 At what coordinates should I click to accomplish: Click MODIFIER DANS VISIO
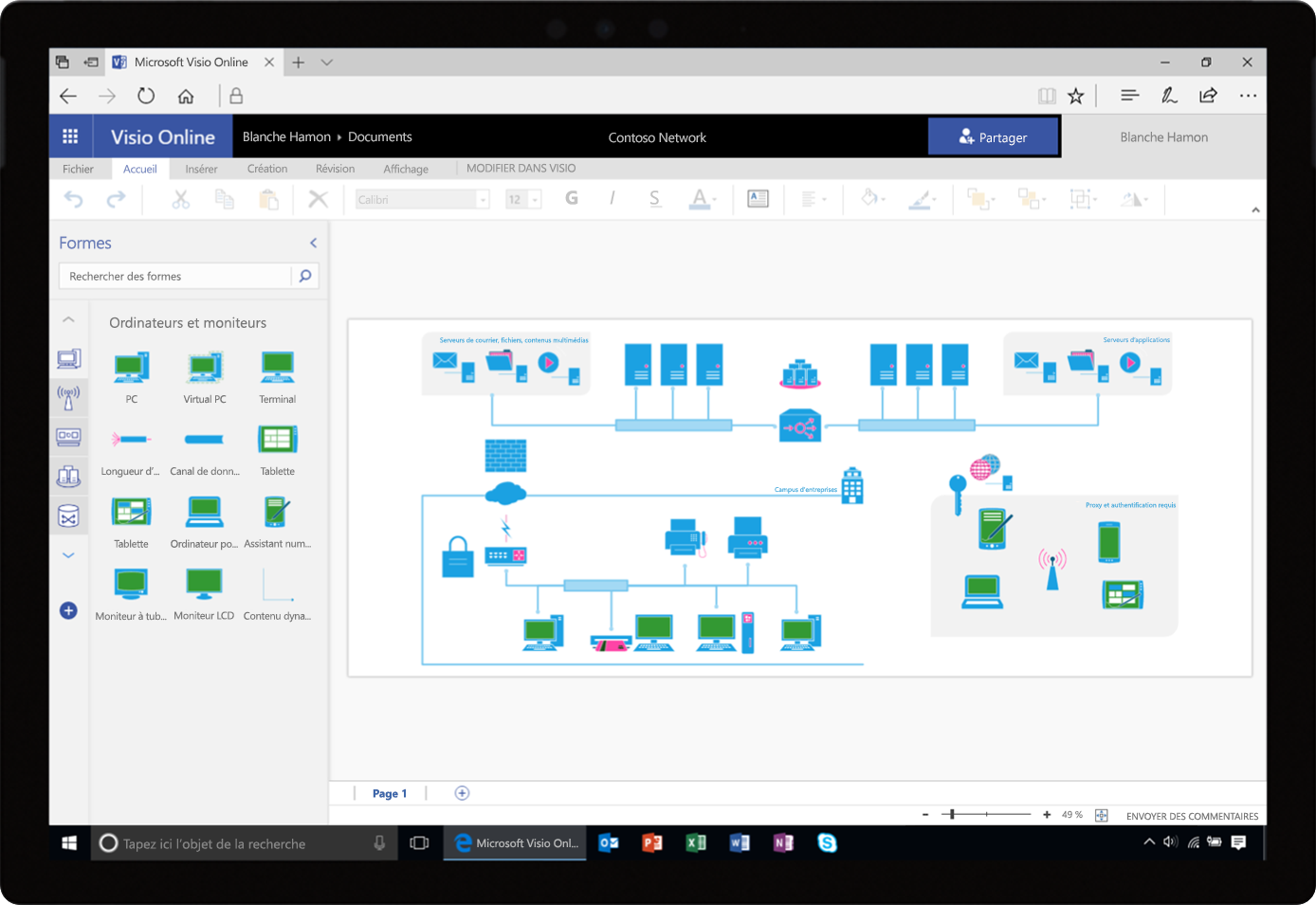coord(520,168)
